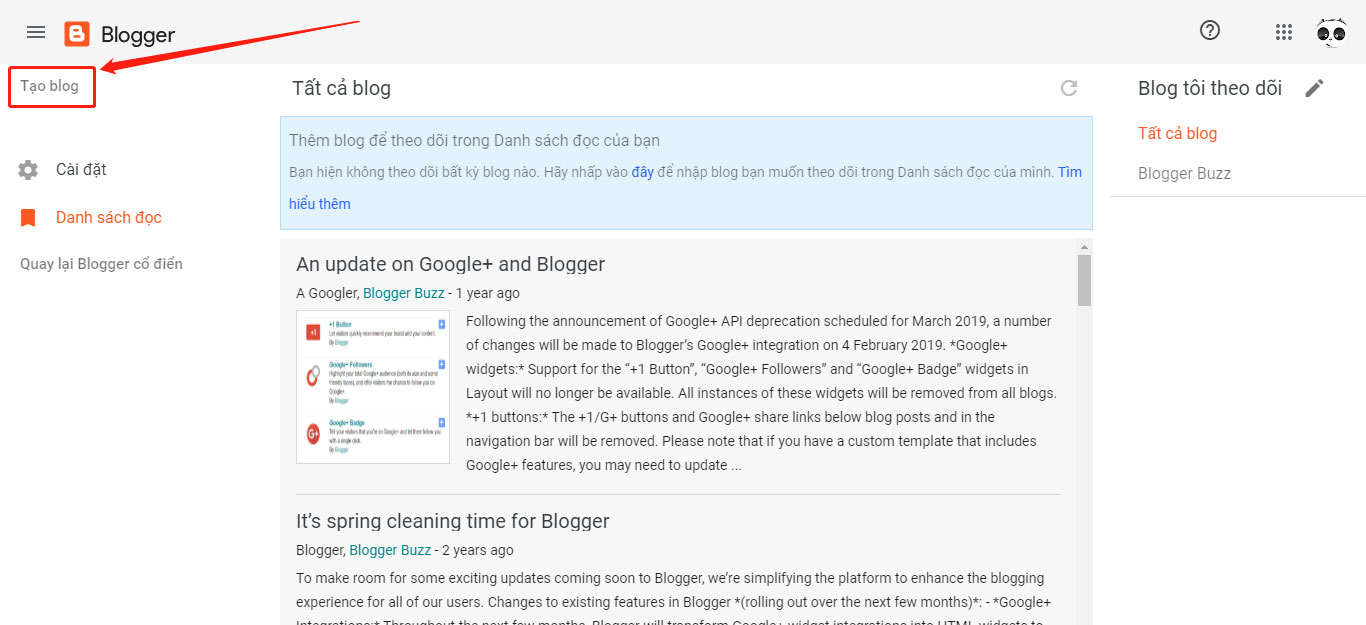Select Danh sách đọc in the sidebar
The height and width of the screenshot is (625, 1366).
click(x=109, y=218)
